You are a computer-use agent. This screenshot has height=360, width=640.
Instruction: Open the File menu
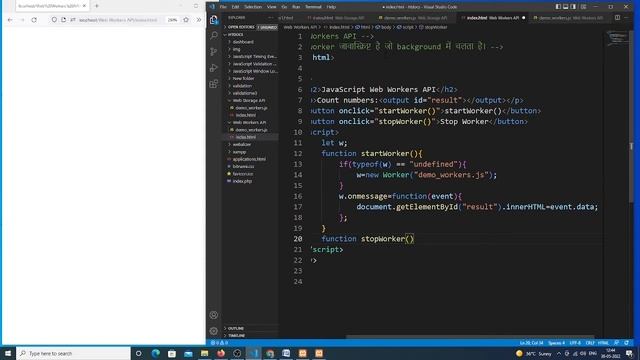pos(223,7)
